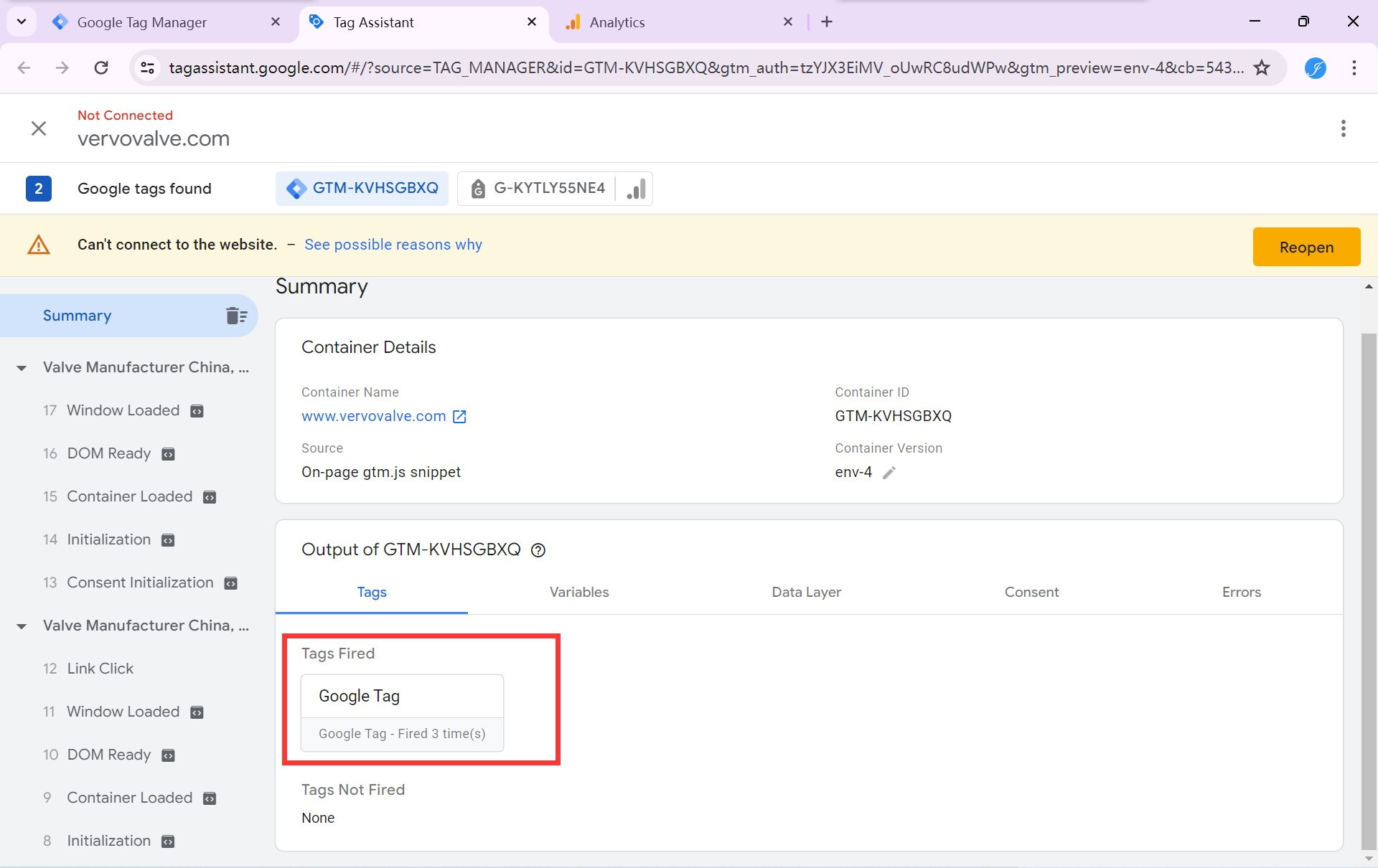Open the Google Tag fired card
1378x868 pixels.
(x=402, y=712)
